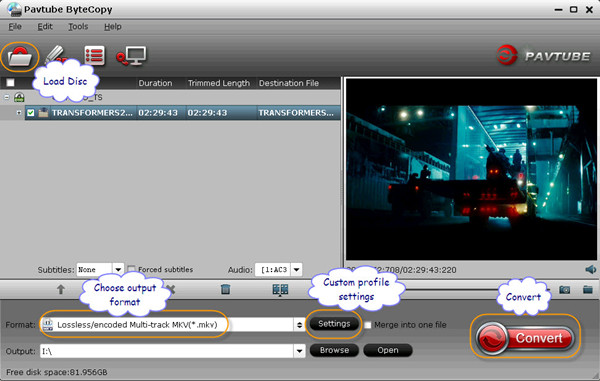Uncheck the TRANSFORMERS2 title checkbox
Viewport: 600px width, 381px height.
pos(31,113)
